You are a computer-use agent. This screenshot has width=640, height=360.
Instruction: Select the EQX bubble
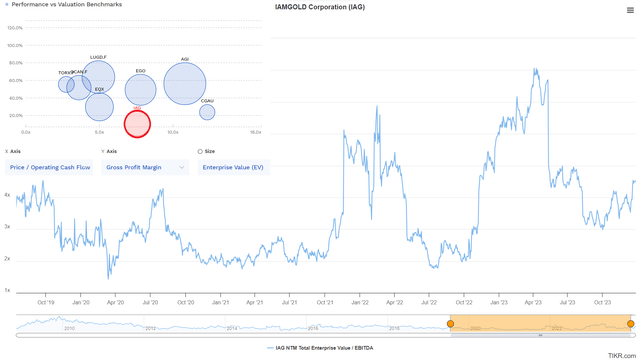coord(99,107)
